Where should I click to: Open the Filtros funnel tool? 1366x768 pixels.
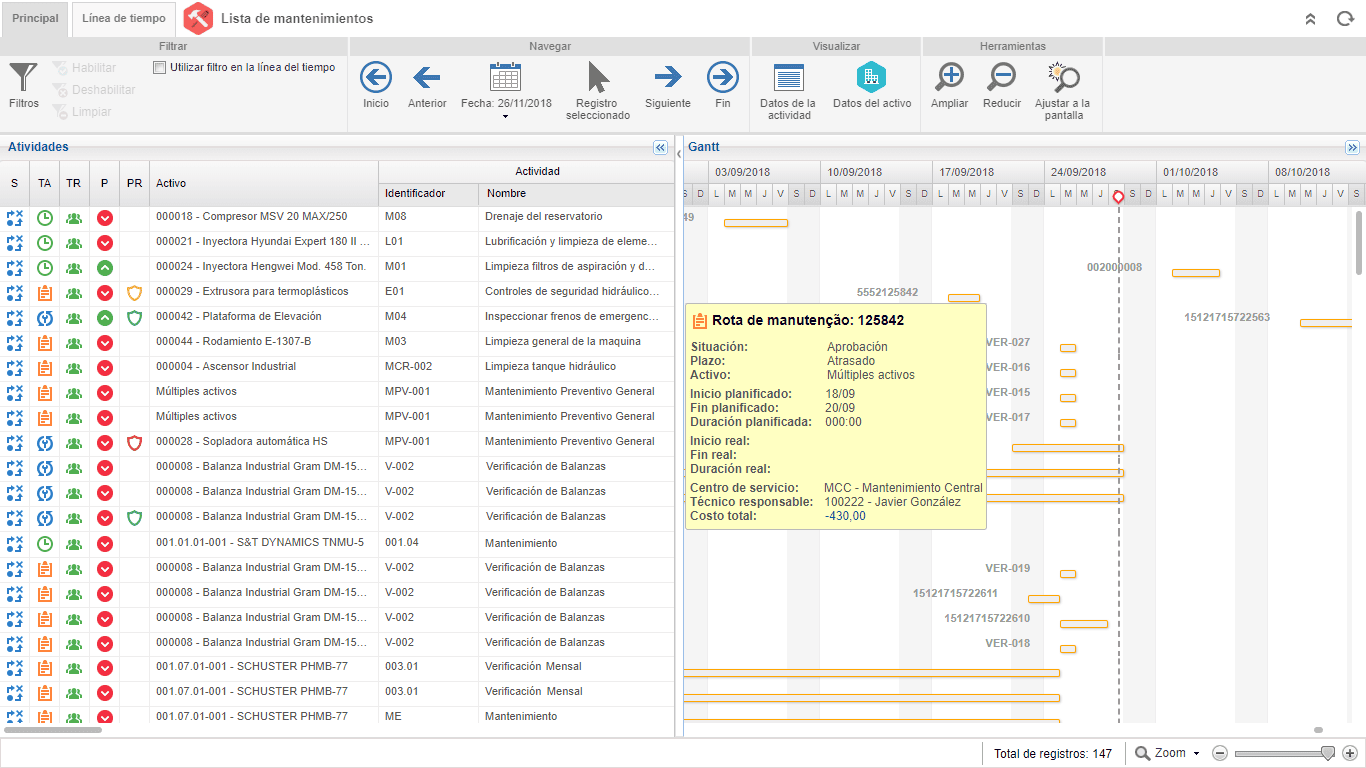click(x=24, y=86)
